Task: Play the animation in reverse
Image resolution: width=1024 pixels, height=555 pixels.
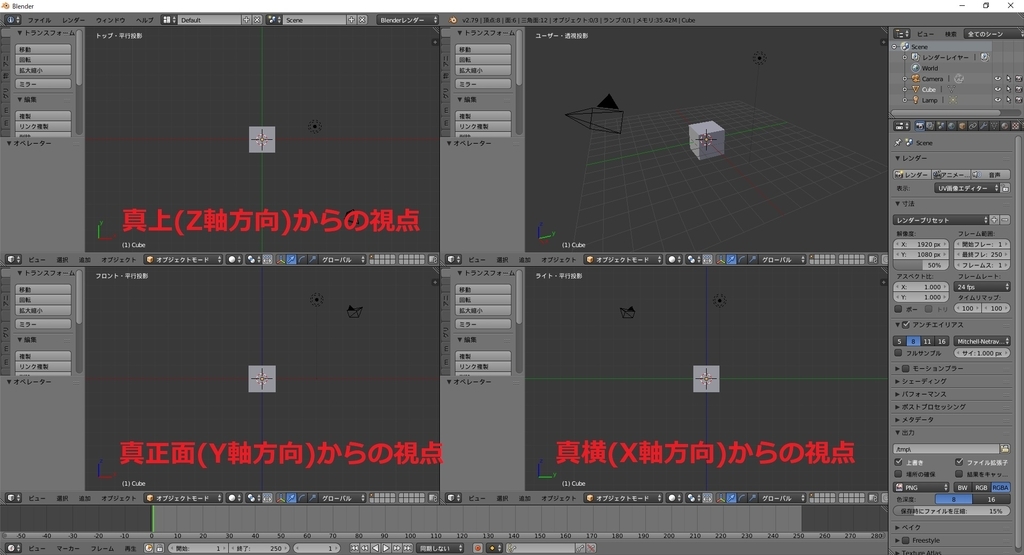Action: tap(376, 548)
